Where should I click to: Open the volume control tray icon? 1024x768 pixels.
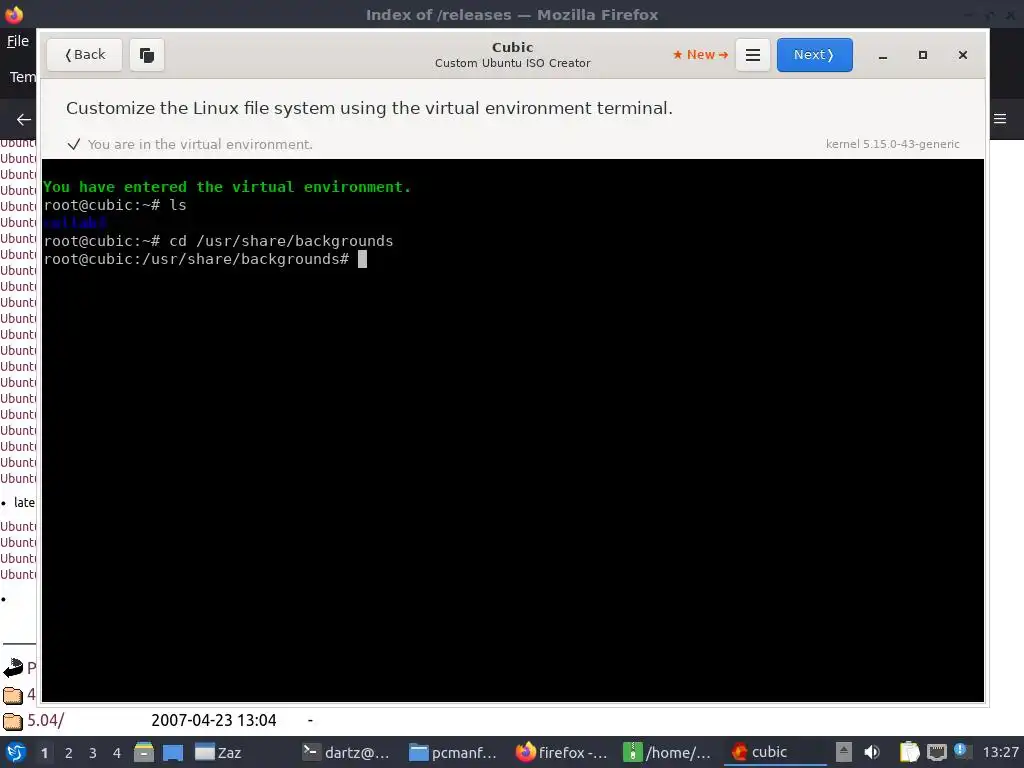[872, 752]
